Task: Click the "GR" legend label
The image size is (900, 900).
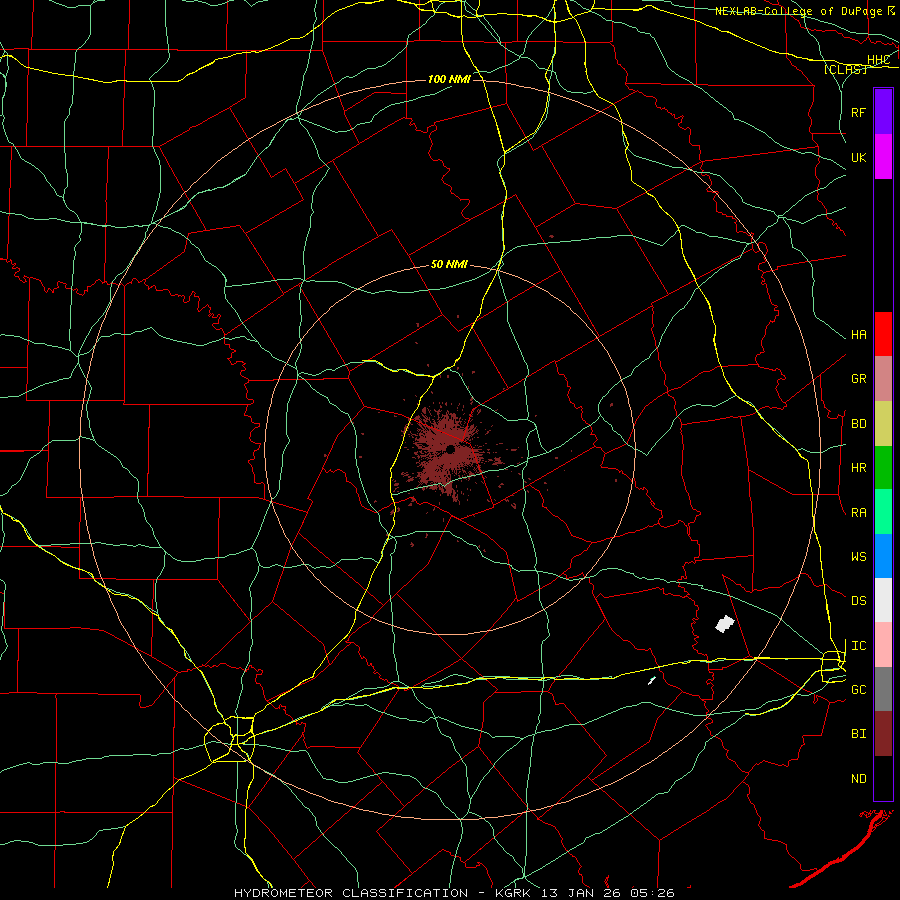Action: tap(858, 379)
